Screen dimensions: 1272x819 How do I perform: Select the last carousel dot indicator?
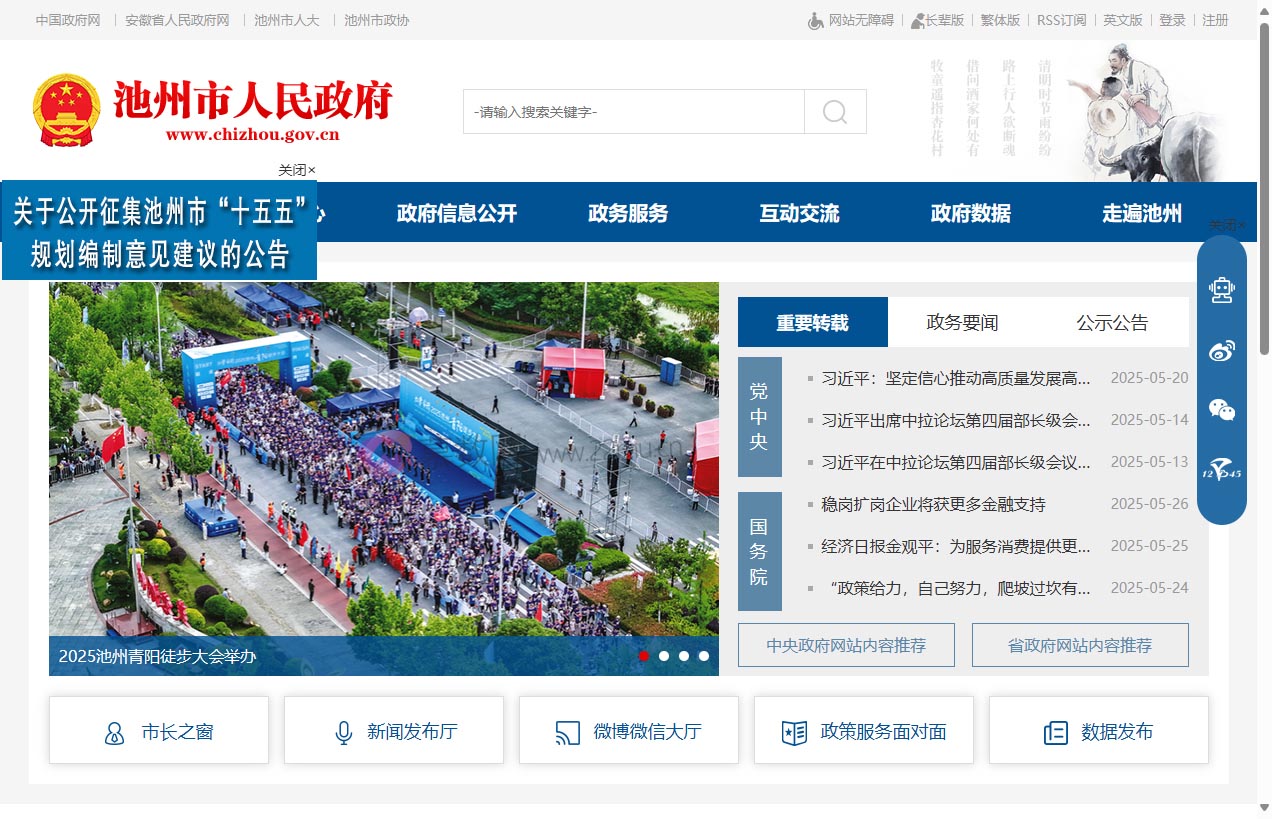(x=704, y=656)
